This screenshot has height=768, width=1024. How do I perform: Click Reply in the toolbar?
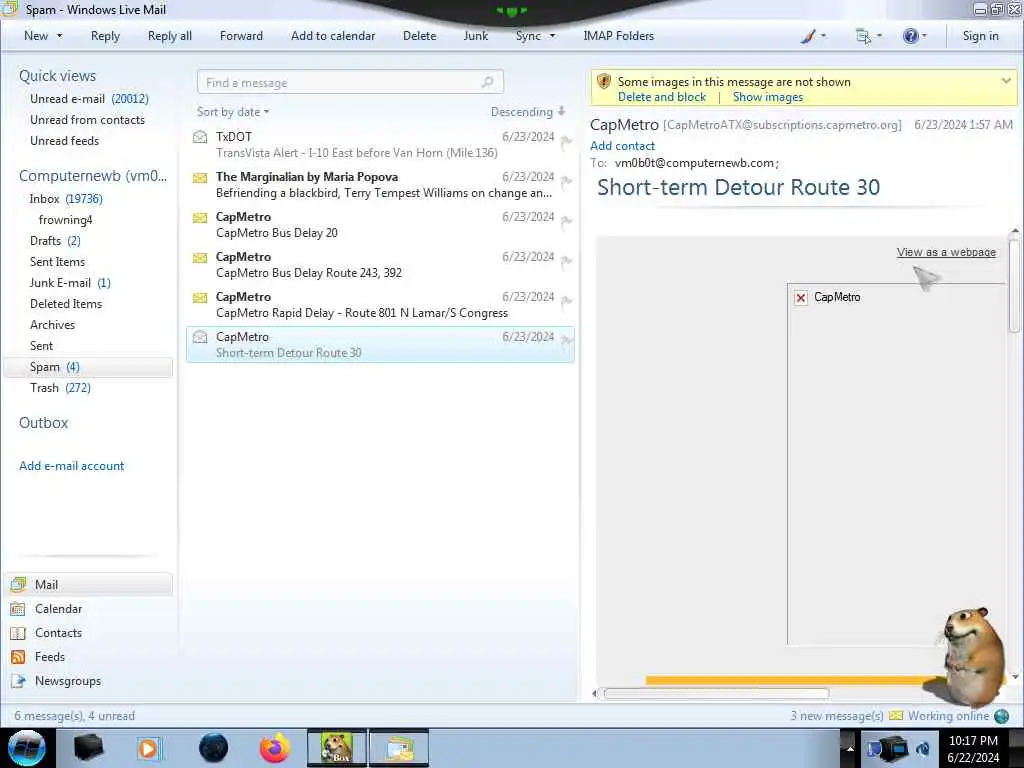pyautogui.click(x=105, y=36)
